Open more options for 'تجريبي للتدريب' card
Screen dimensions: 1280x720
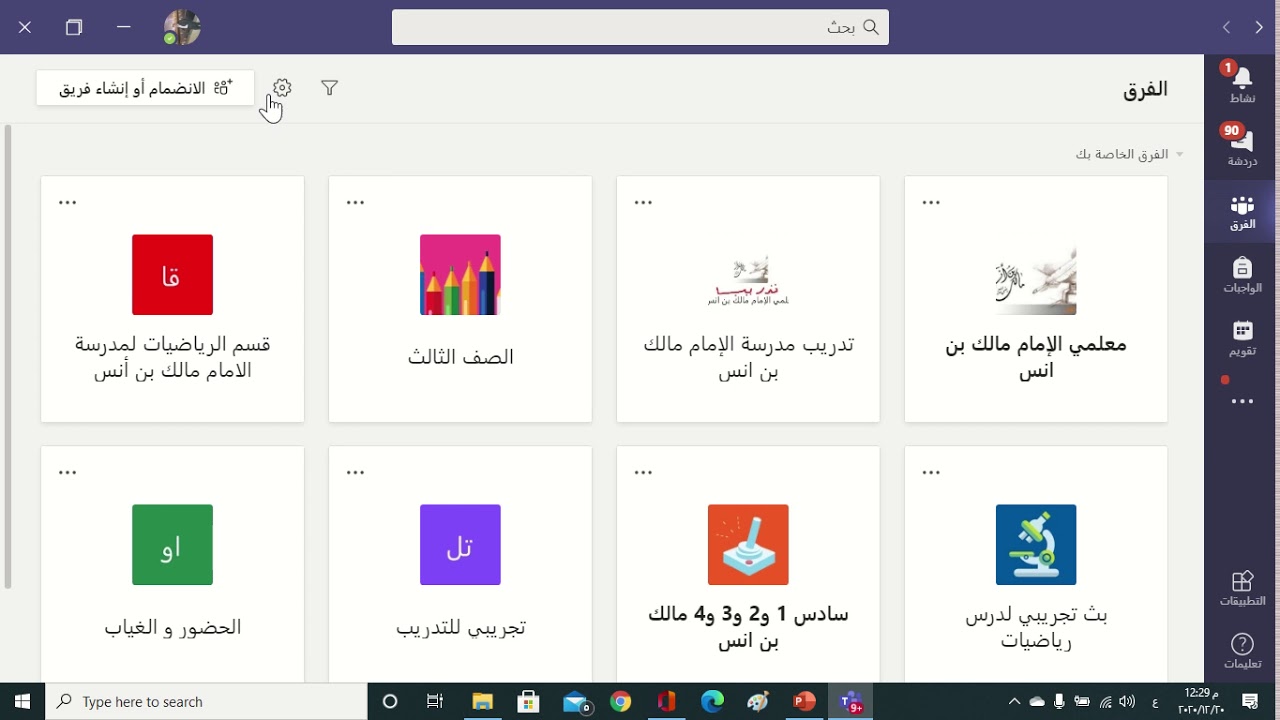[x=355, y=472]
